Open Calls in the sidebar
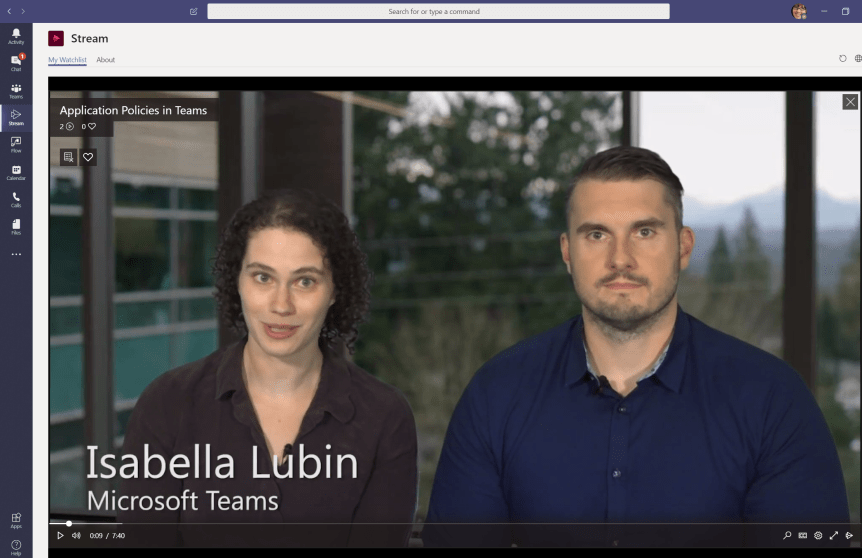This screenshot has width=862, height=558. (16, 200)
